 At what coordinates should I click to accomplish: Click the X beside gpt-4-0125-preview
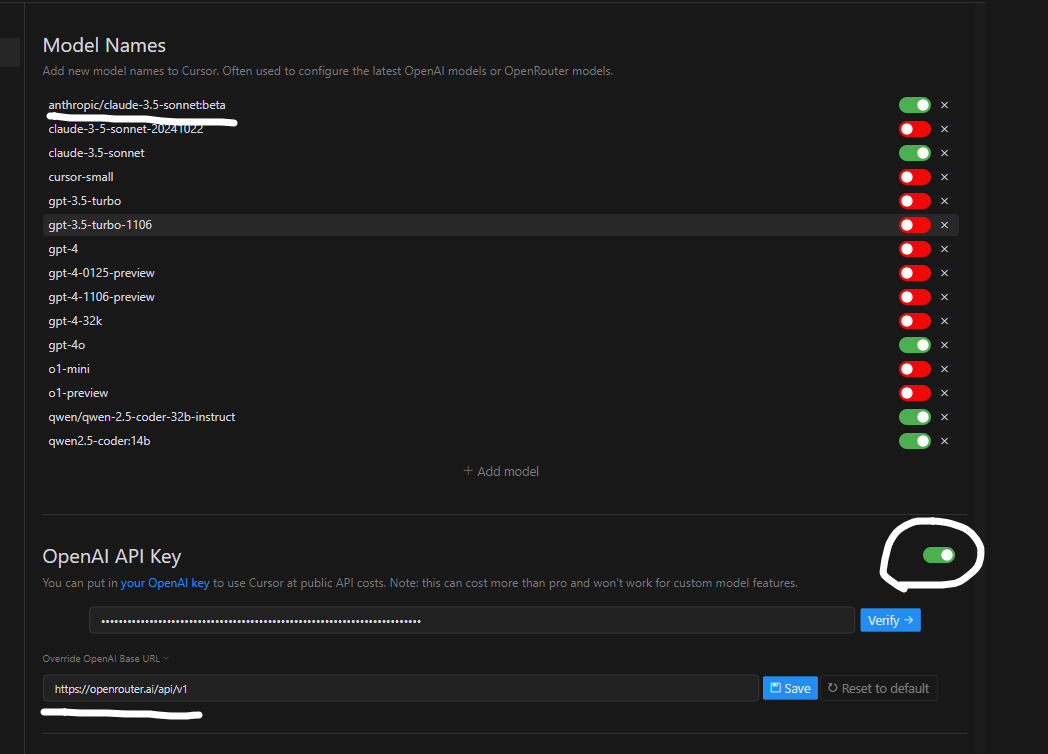pyautogui.click(x=944, y=273)
